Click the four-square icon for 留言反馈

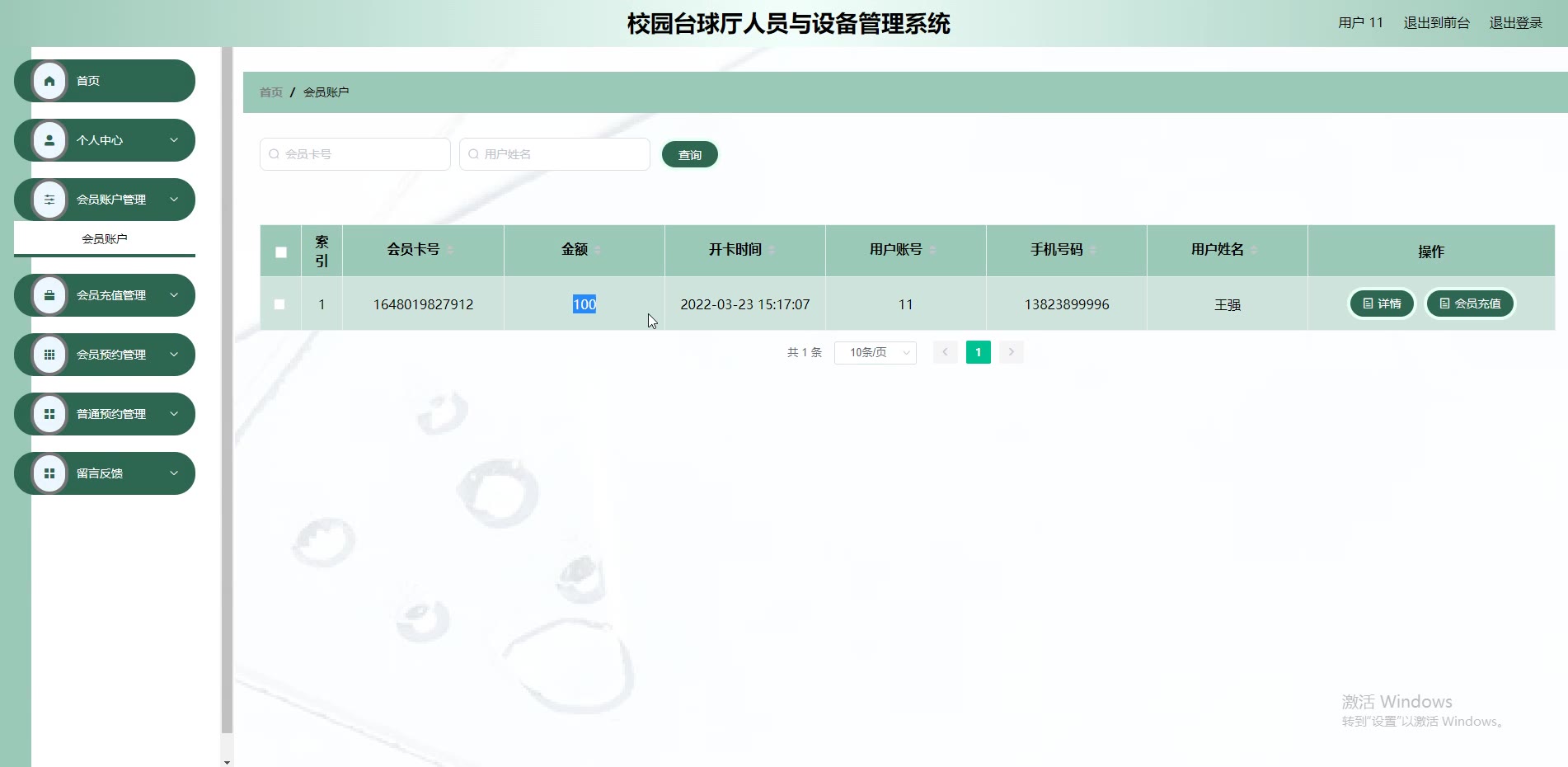[x=49, y=473]
